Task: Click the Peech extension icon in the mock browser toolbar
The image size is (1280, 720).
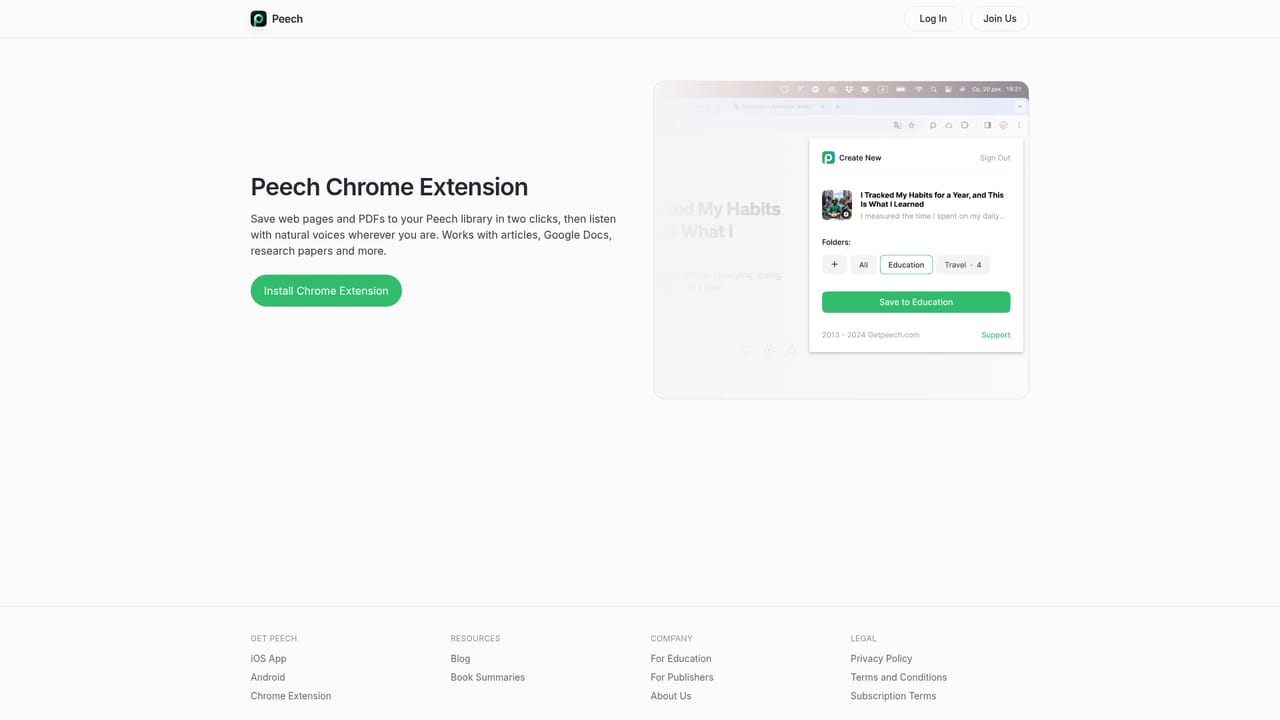Action: point(933,125)
